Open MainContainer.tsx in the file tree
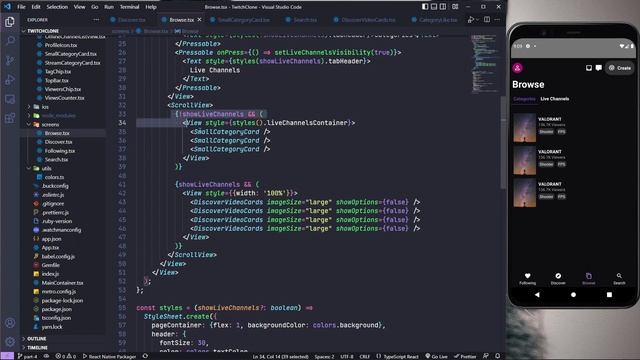Viewport: 640px width, 360px height. (x=62, y=282)
